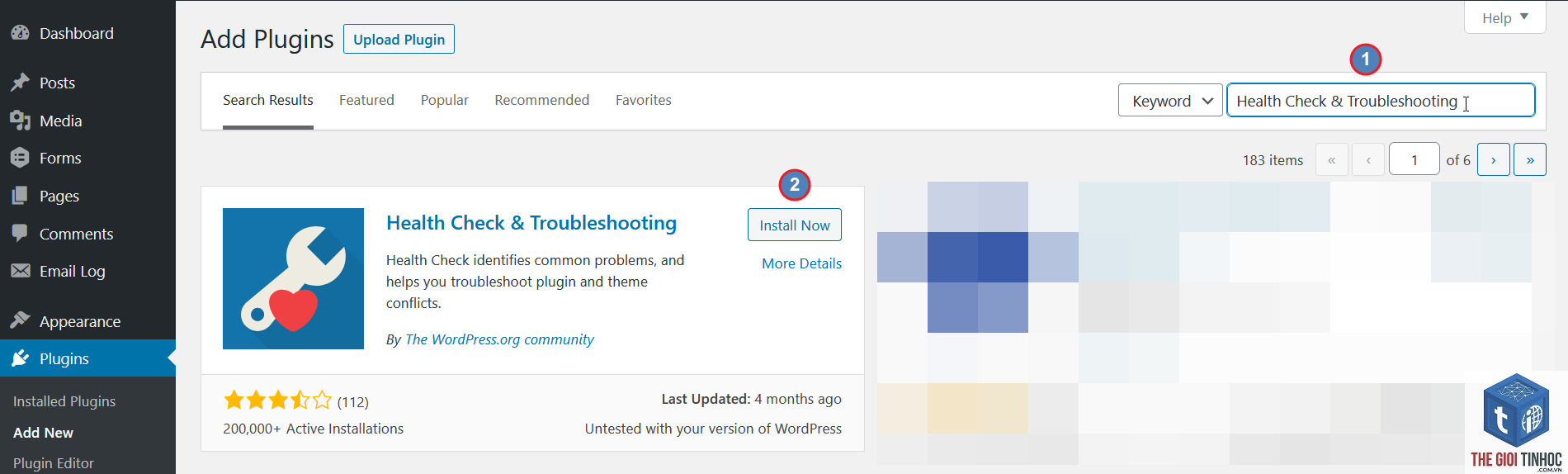Open More Details for Health Check

[802, 263]
